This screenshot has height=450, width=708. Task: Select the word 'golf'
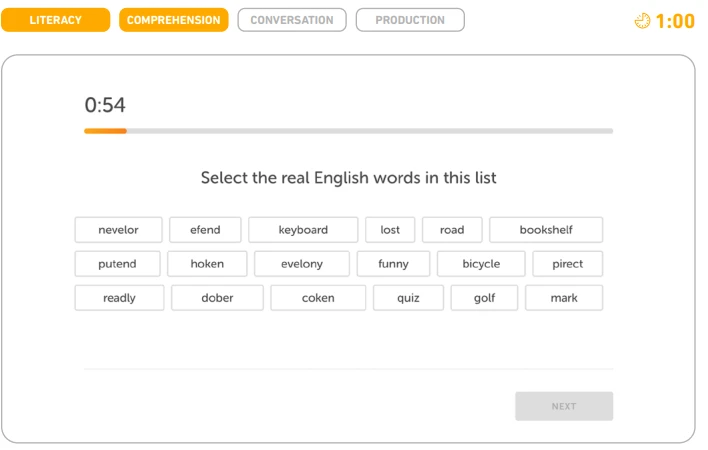pos(484,298)
